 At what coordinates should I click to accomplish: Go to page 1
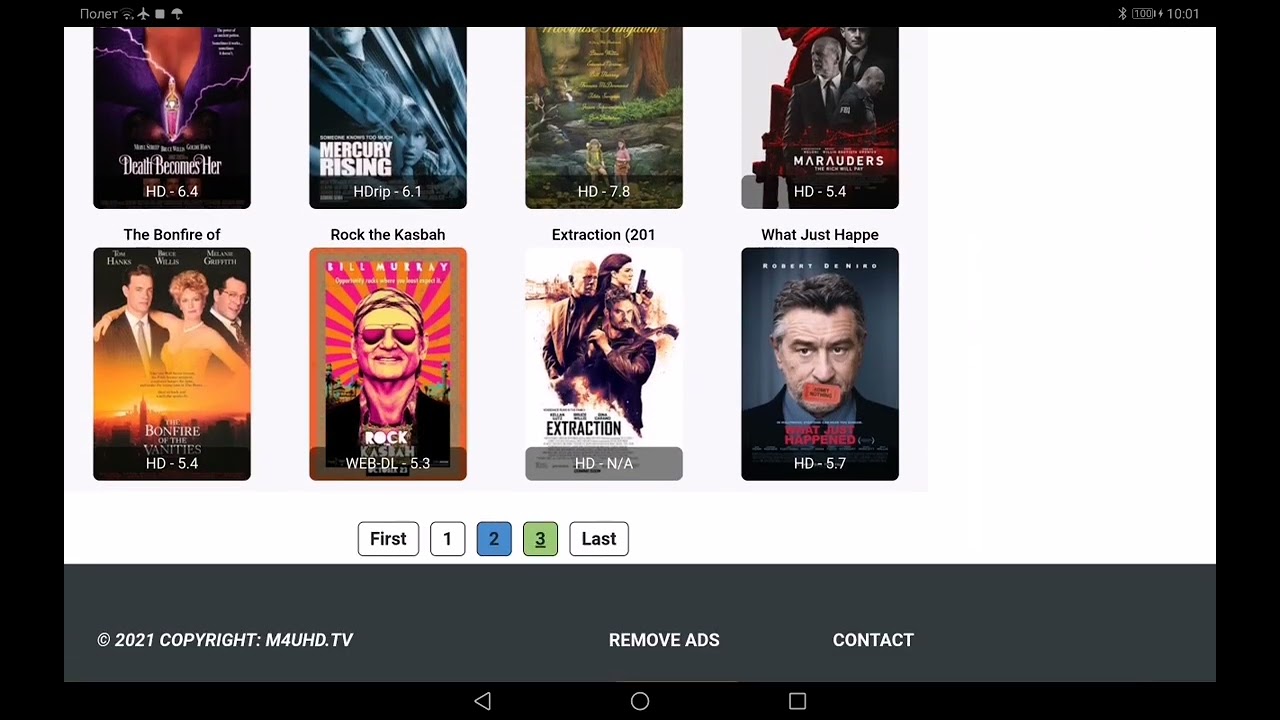[447, 539]
